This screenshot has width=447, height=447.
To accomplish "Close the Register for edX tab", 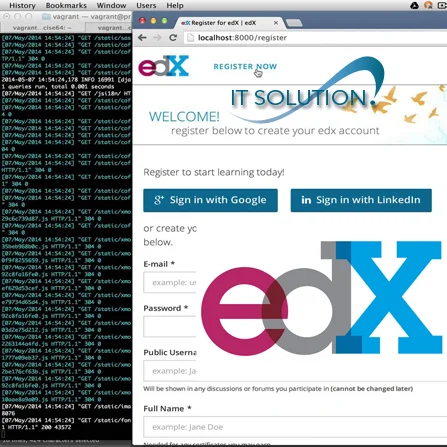I will pos(276,23).
